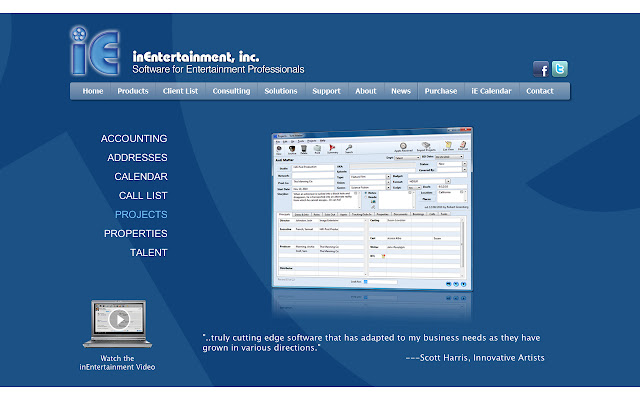Select the CALL LIST module link

(143, 196)
